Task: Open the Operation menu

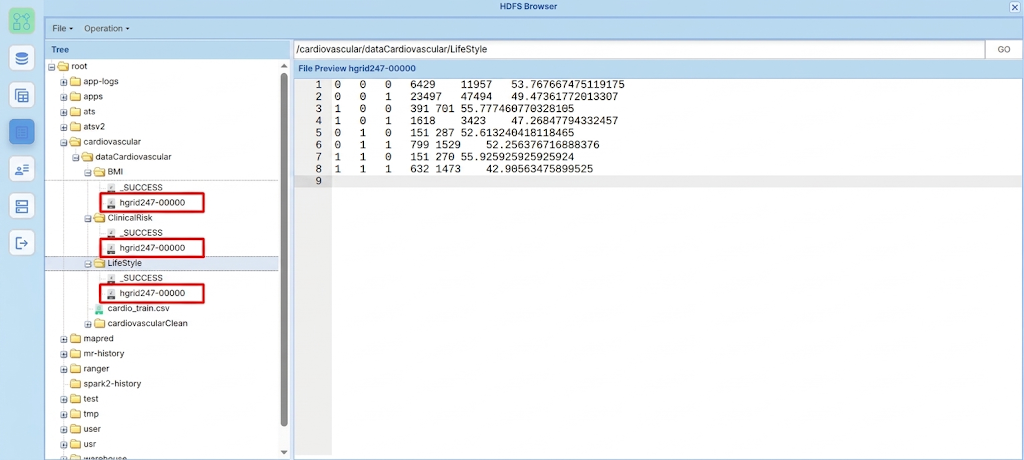Action: [x=106, y=28]
